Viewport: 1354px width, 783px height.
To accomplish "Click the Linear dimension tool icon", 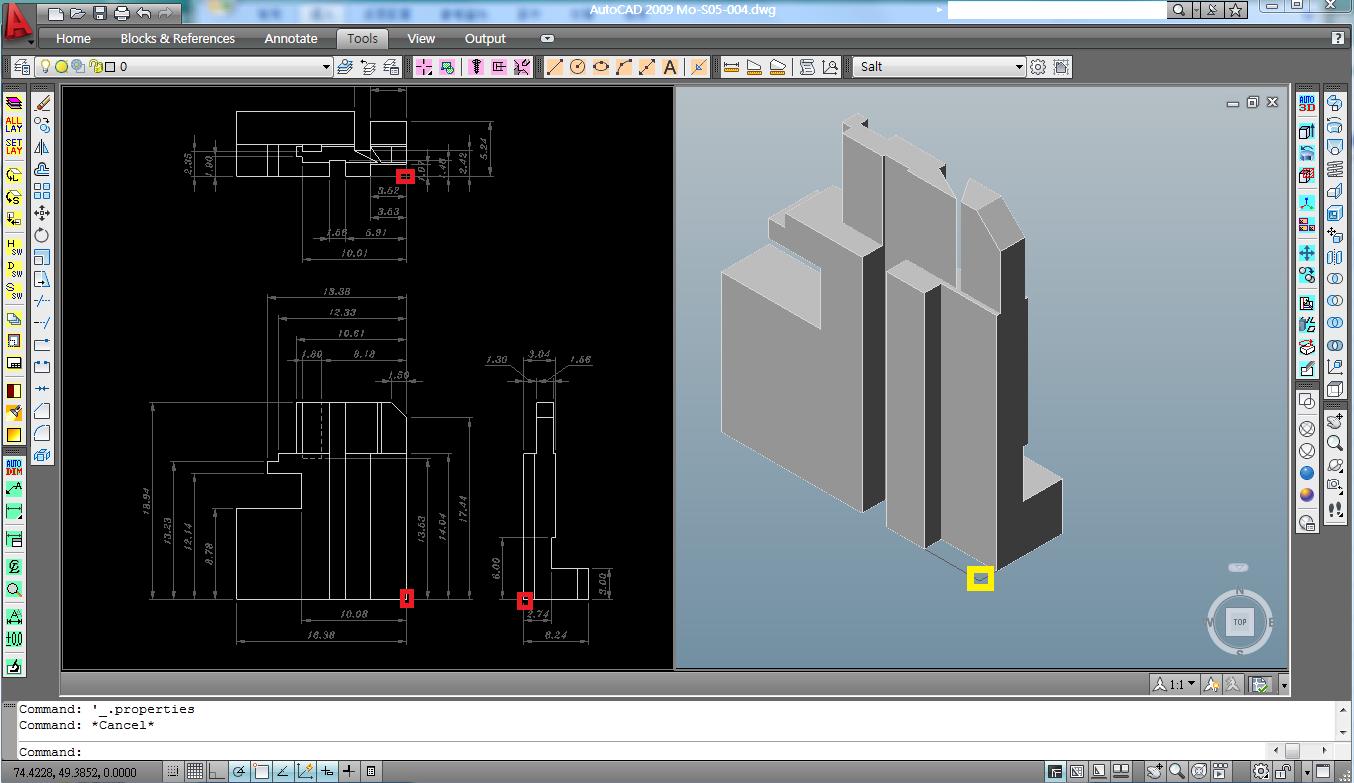I will pyautogui.click(x=731, y=67).
